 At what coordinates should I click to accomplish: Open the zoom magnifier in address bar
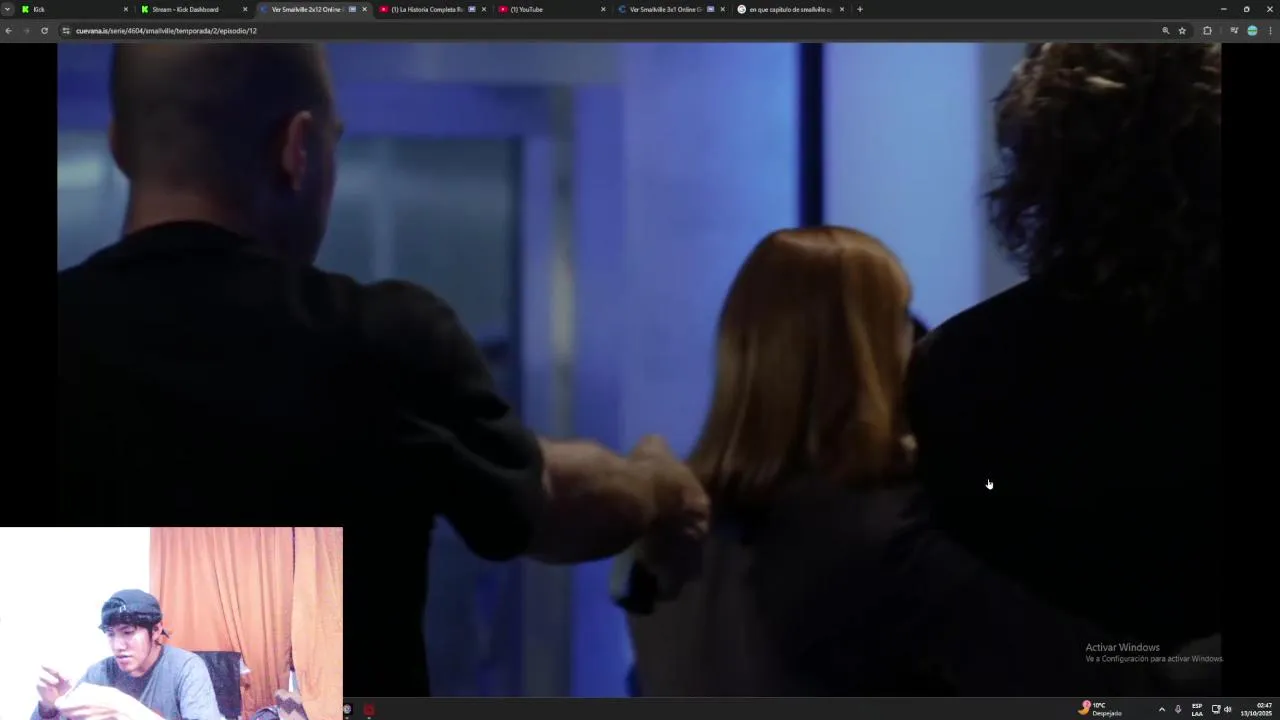[x=1165, y=31]
